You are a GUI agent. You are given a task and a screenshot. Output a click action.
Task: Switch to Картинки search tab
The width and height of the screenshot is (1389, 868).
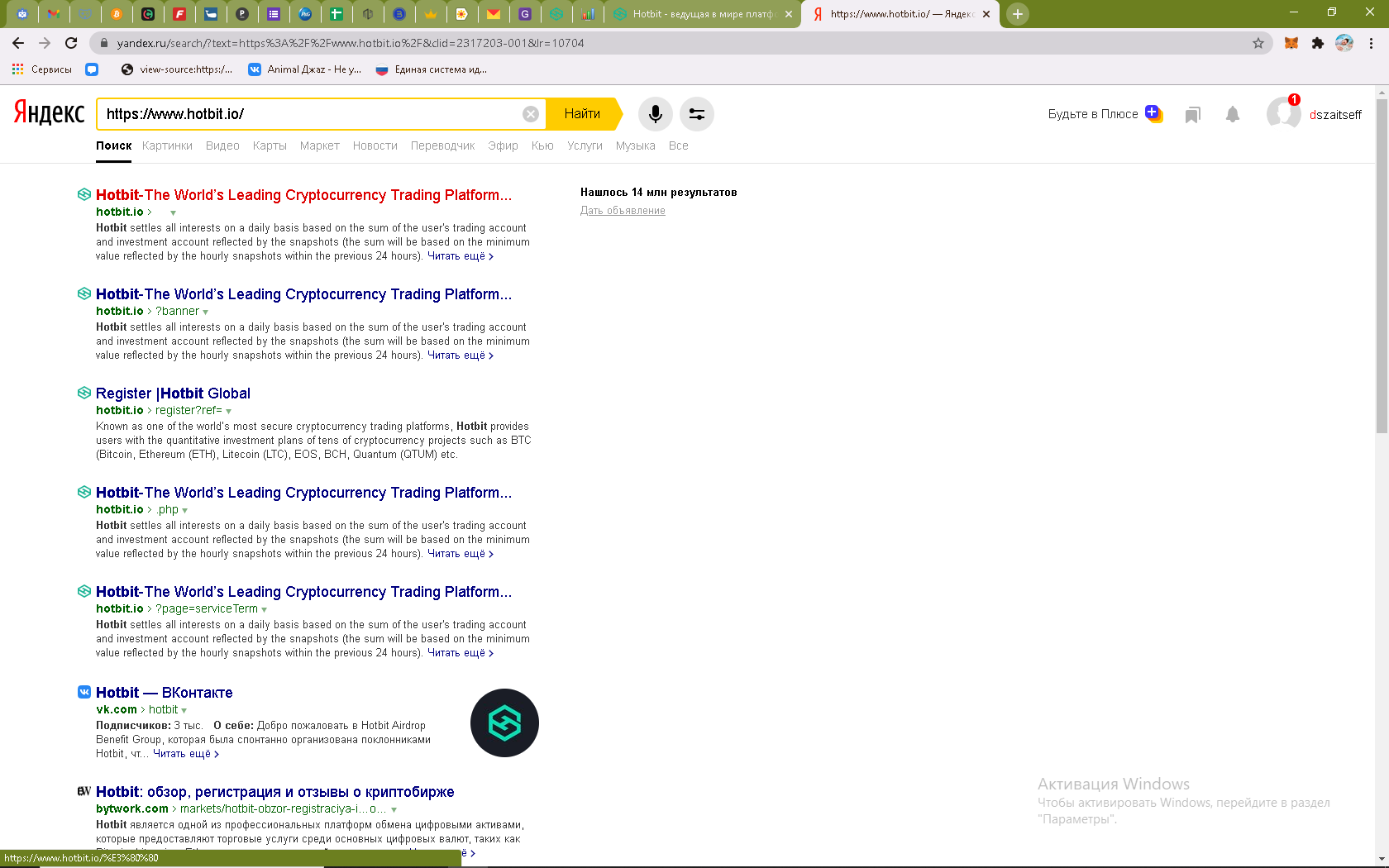tap(167, 145)
